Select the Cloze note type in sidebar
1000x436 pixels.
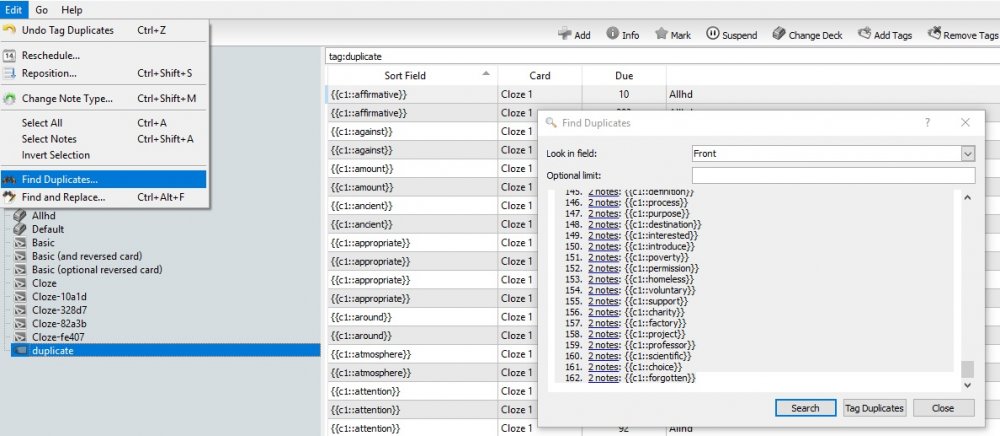click(44, 283)
